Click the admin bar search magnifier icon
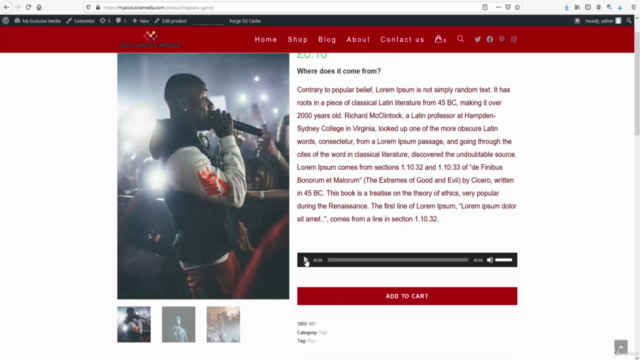This screenshot has height=360, width=640. point(629,20)
